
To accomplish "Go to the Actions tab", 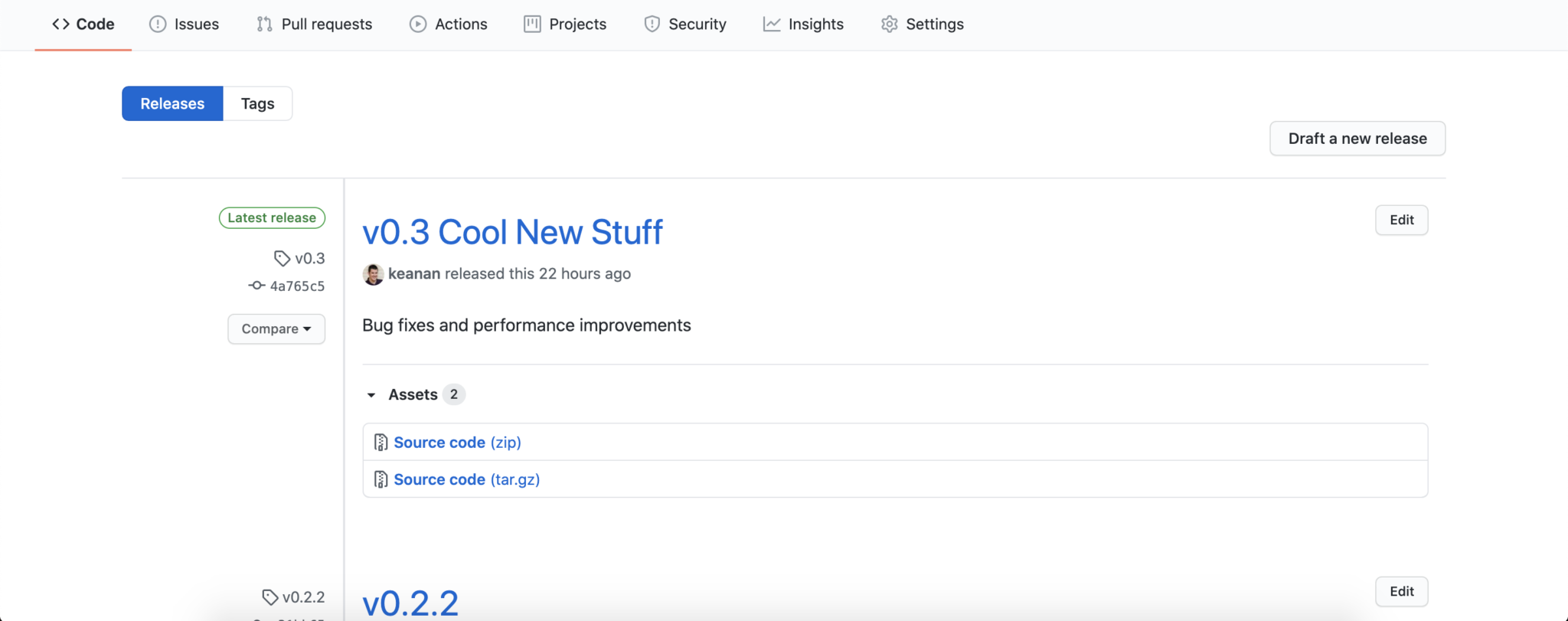I will coord(449,25).
